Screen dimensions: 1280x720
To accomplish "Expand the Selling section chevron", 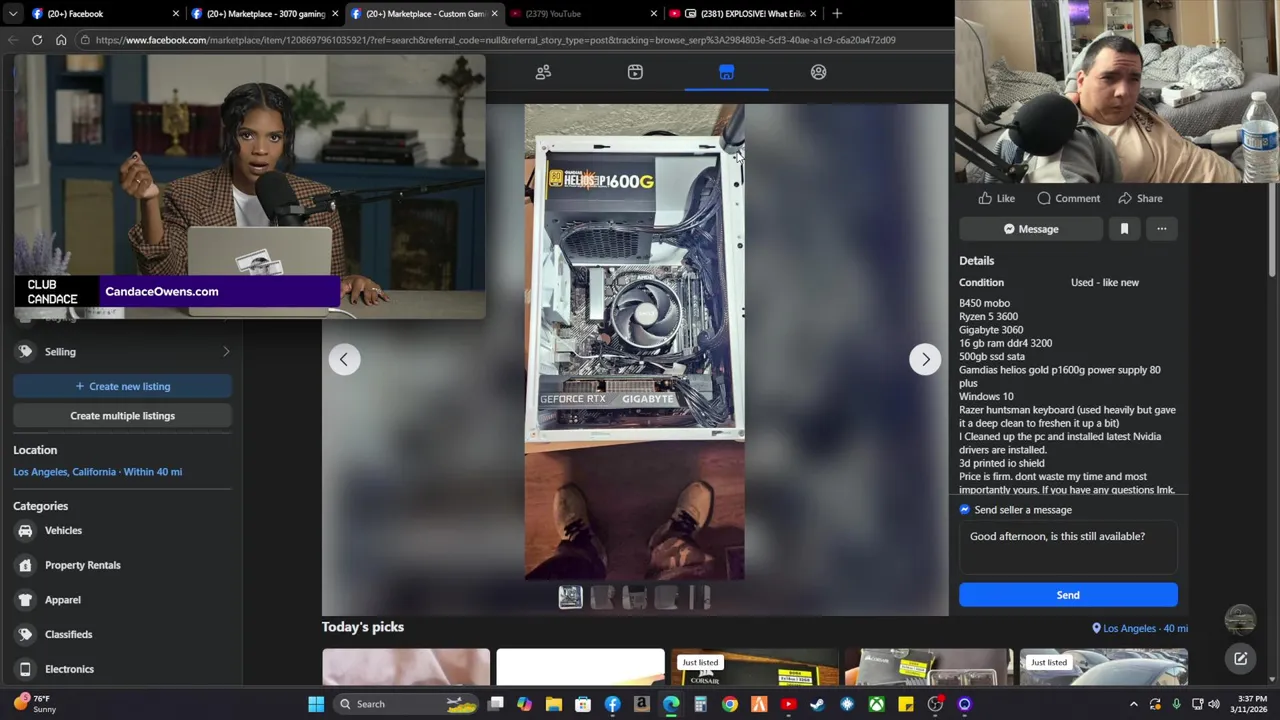I will (226, 352).
